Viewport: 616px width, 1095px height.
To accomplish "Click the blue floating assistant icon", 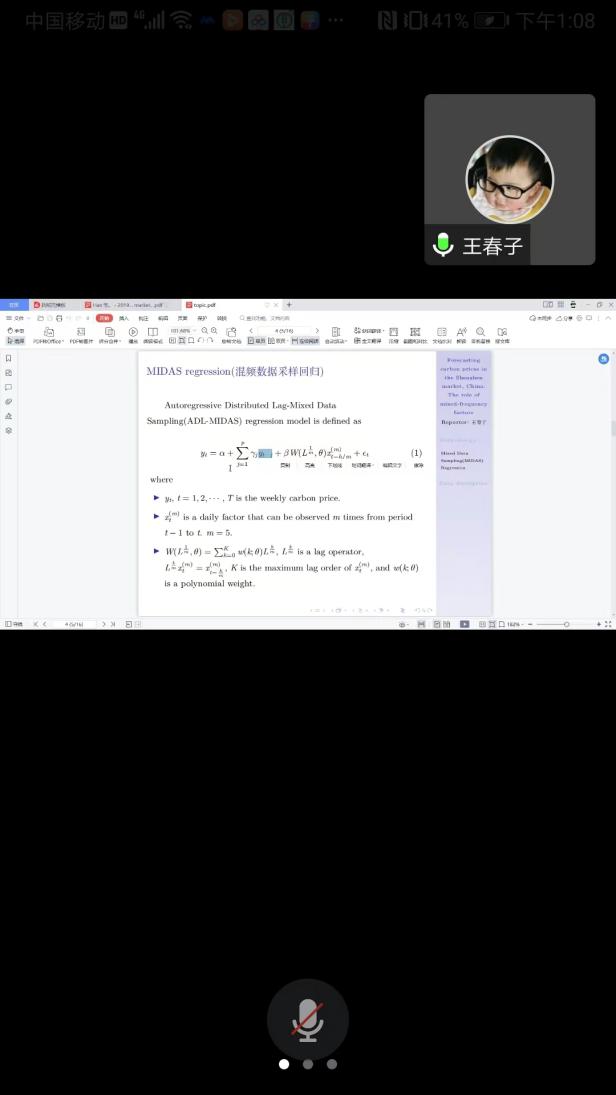I will [604, 359].
